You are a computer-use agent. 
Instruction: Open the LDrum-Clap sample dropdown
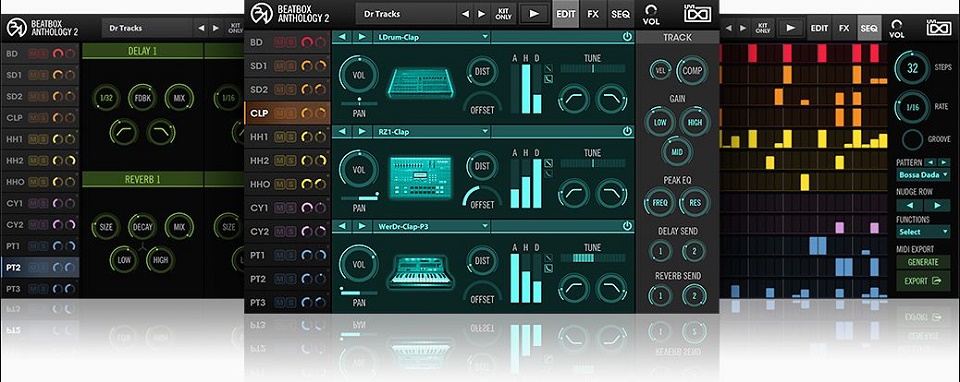[432, 37]
